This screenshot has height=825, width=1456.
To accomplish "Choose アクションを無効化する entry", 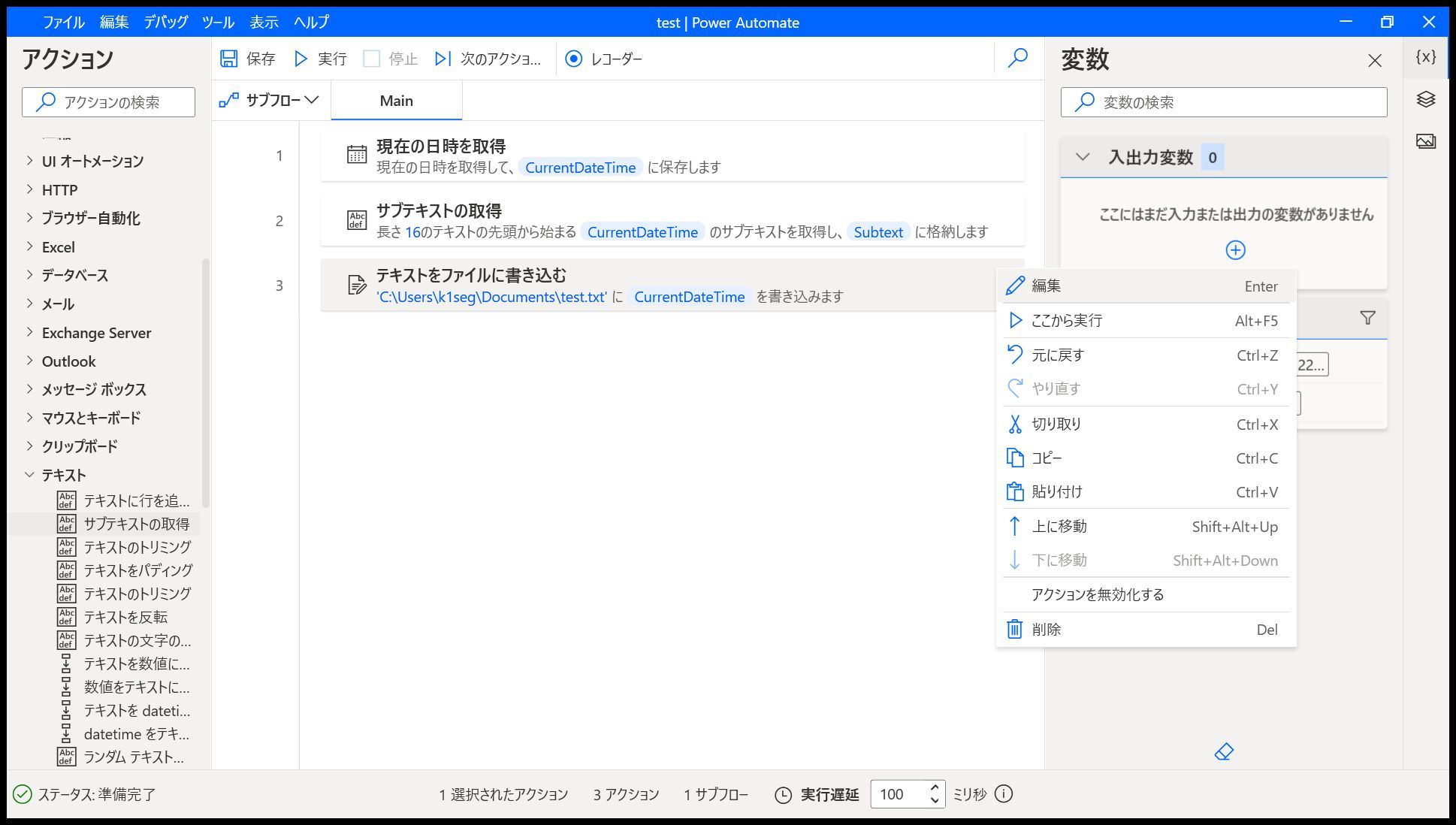I will [1146, 594].
